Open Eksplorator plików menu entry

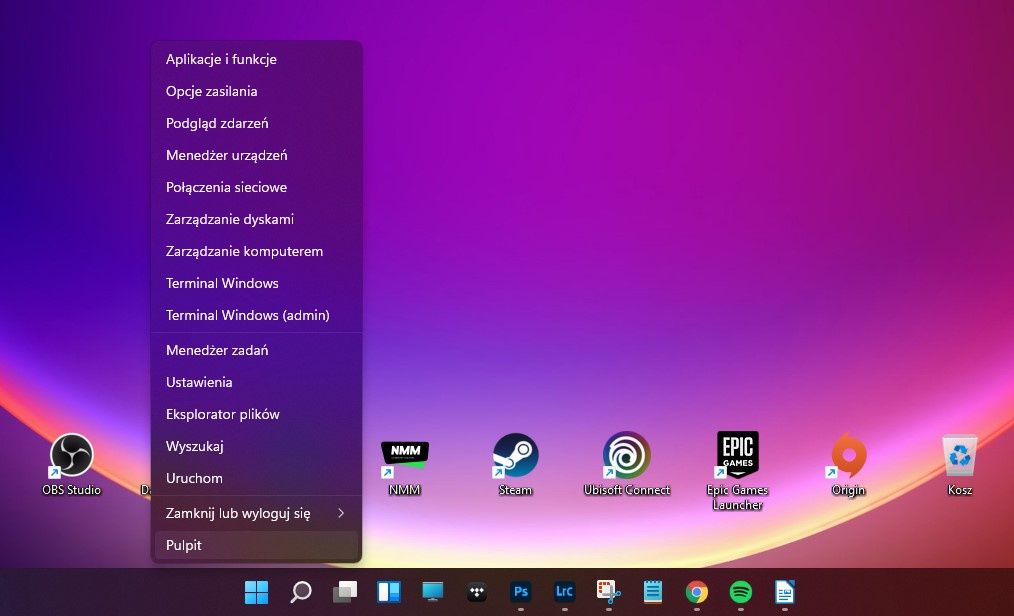point(256,414)
